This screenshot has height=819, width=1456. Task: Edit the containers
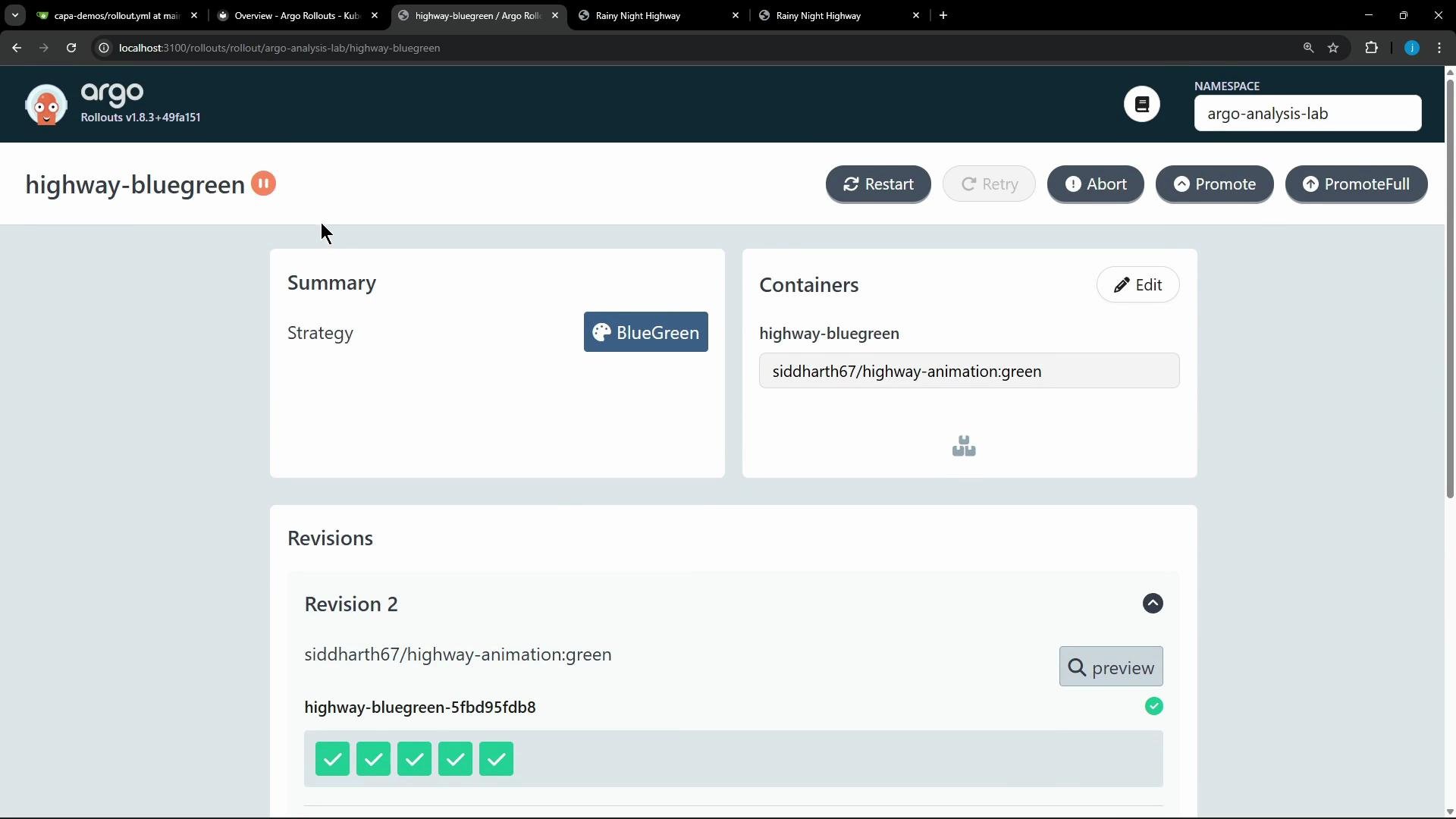(x=1137, y=284)
